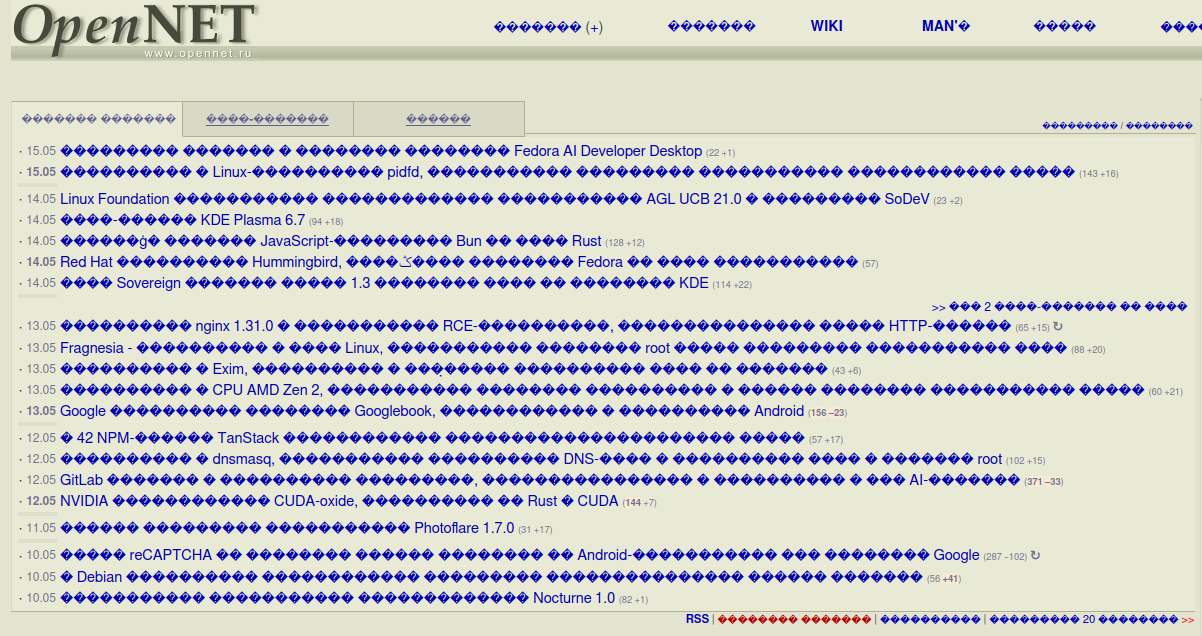Screen dimensions: 1202x636
Task: Click the RSS link at the bottom
Action: (x=697, y=619)
